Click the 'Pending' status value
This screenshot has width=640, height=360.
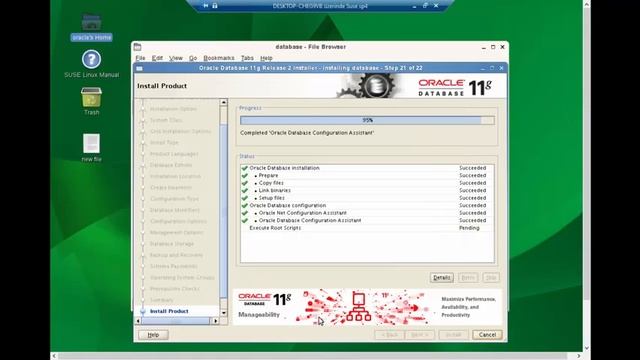[x=469, y=228]
